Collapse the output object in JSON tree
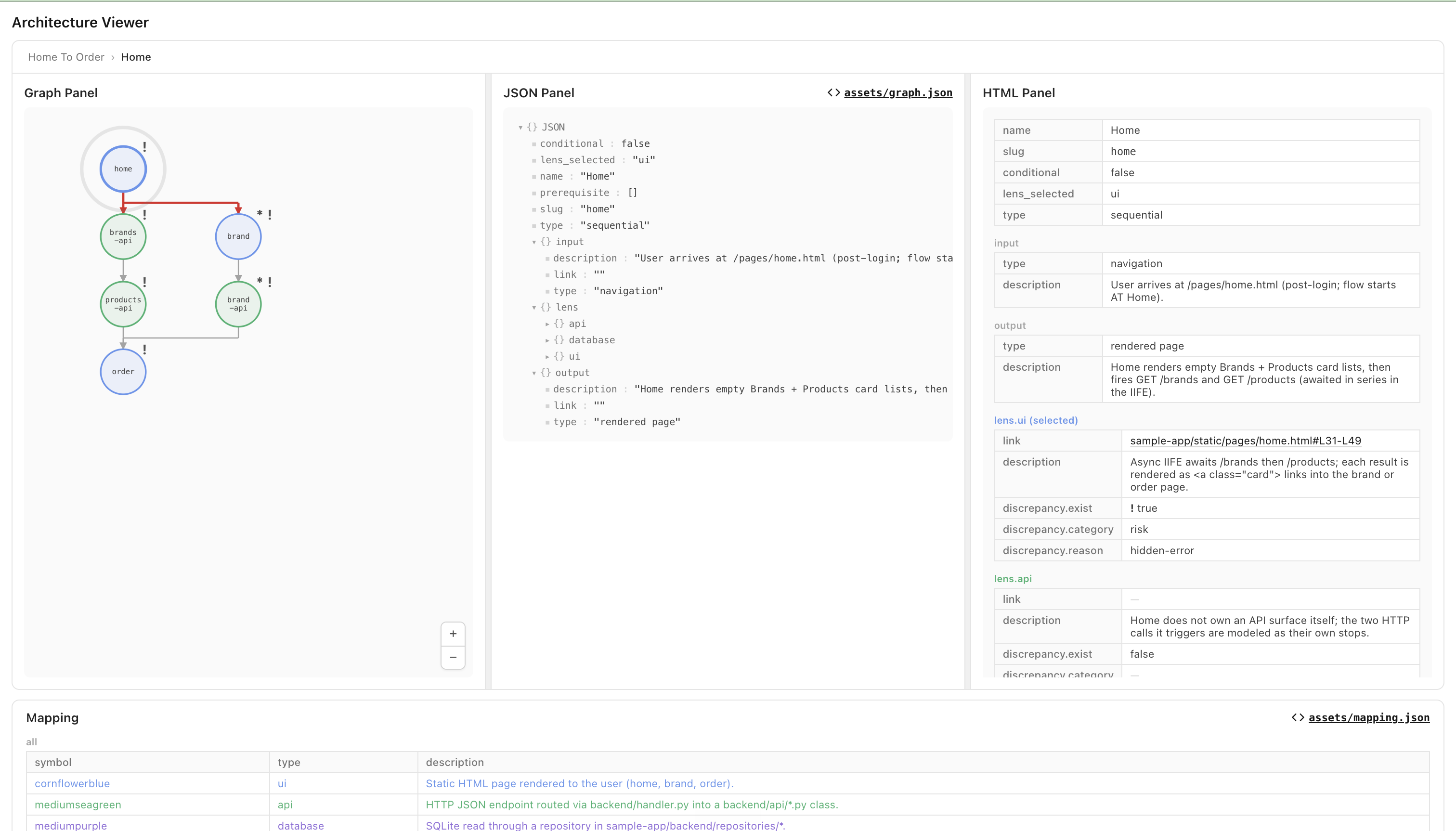This screenshot has height=831, width=1456. point(534,373)
